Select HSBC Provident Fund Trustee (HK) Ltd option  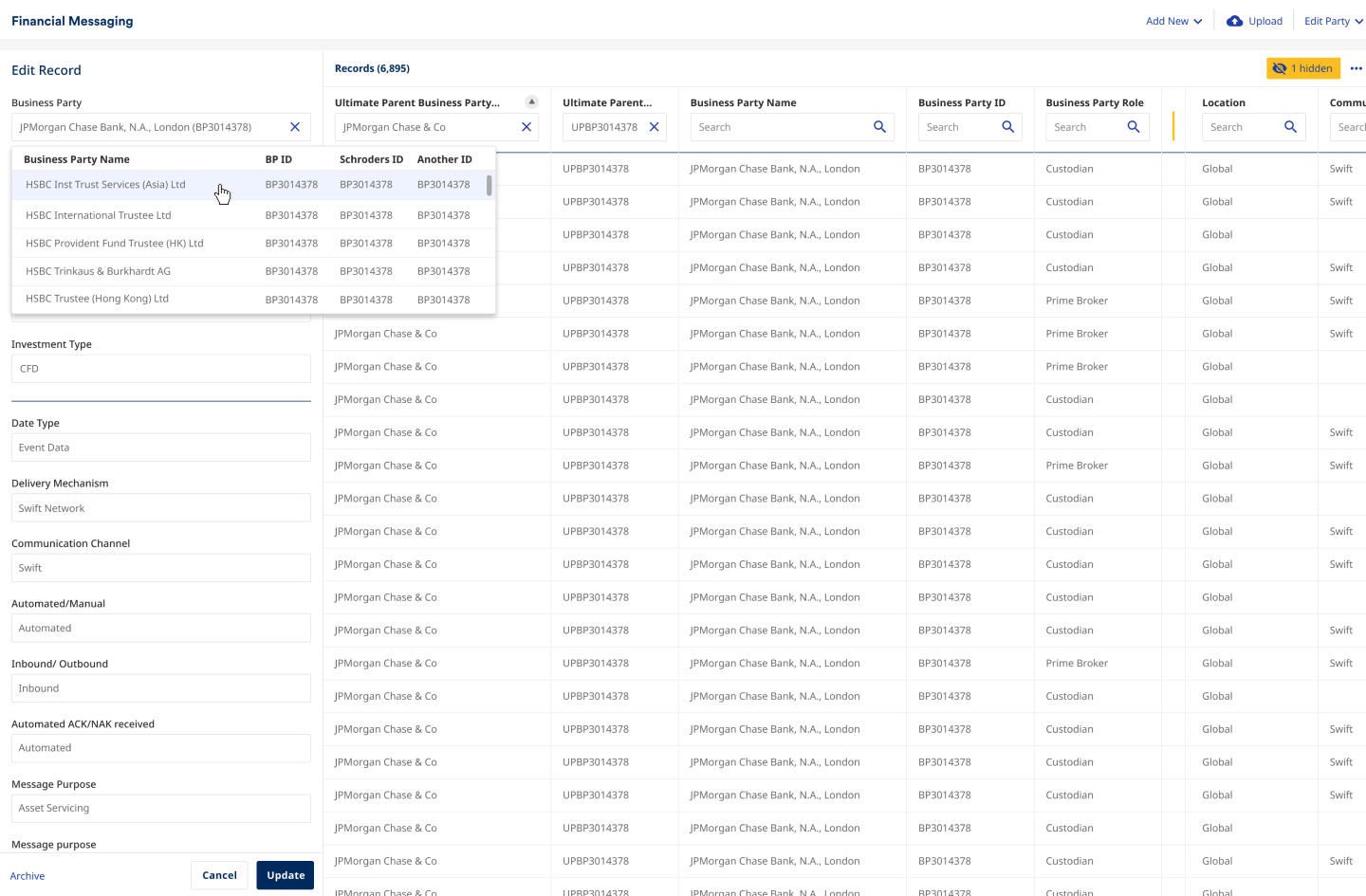coord(253,244)
